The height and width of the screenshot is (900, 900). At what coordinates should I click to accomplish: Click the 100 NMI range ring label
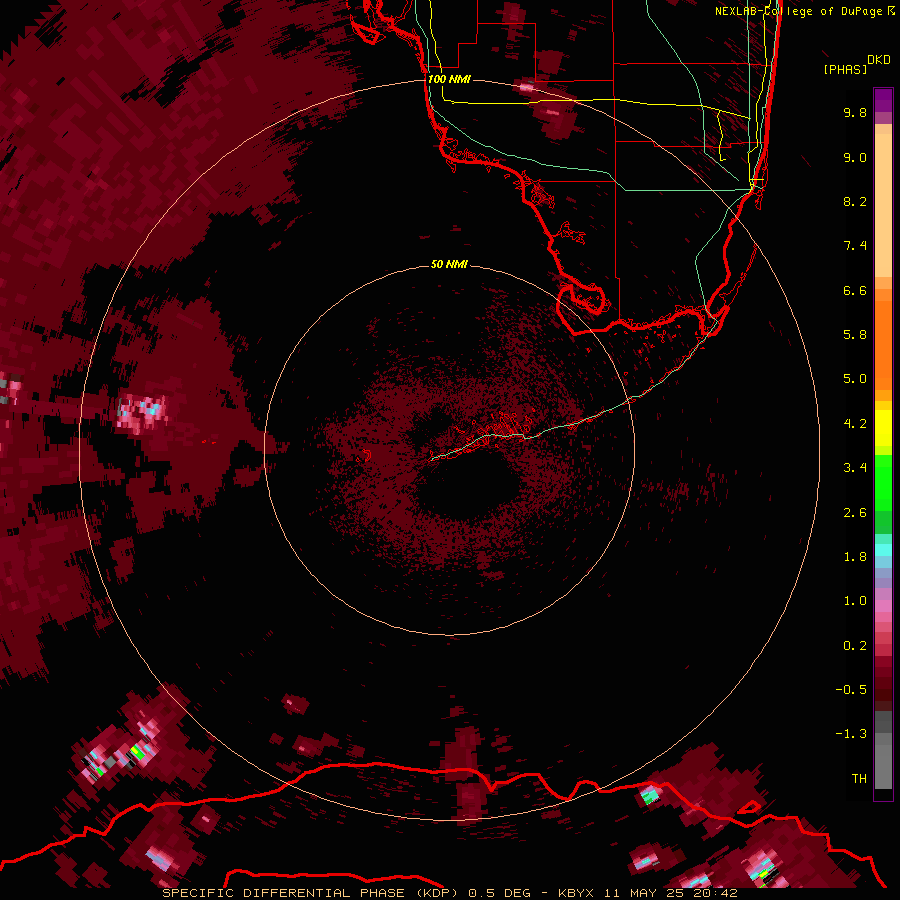449,79
